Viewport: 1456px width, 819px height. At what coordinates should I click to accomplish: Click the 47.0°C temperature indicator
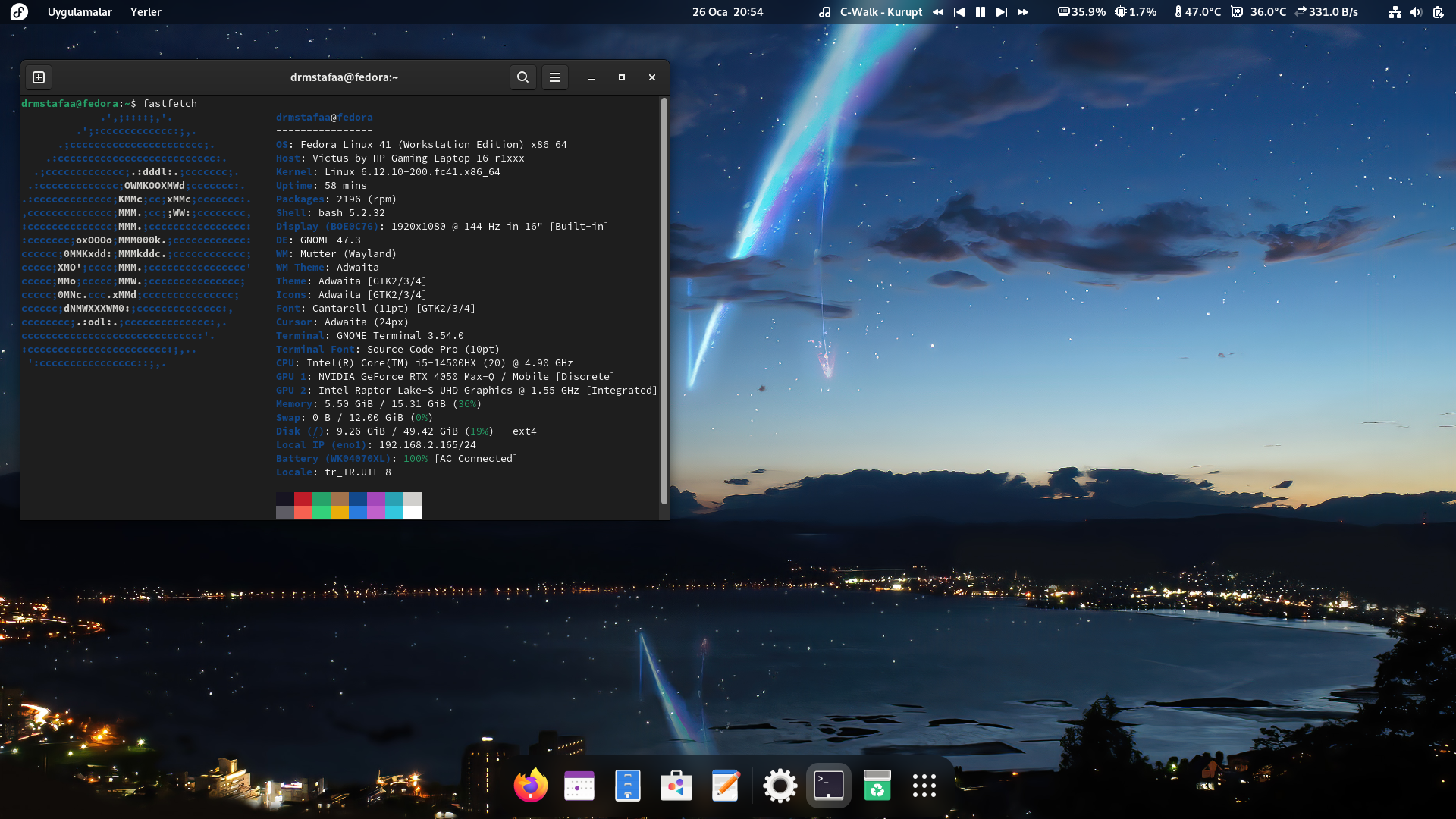point(1197,12)
